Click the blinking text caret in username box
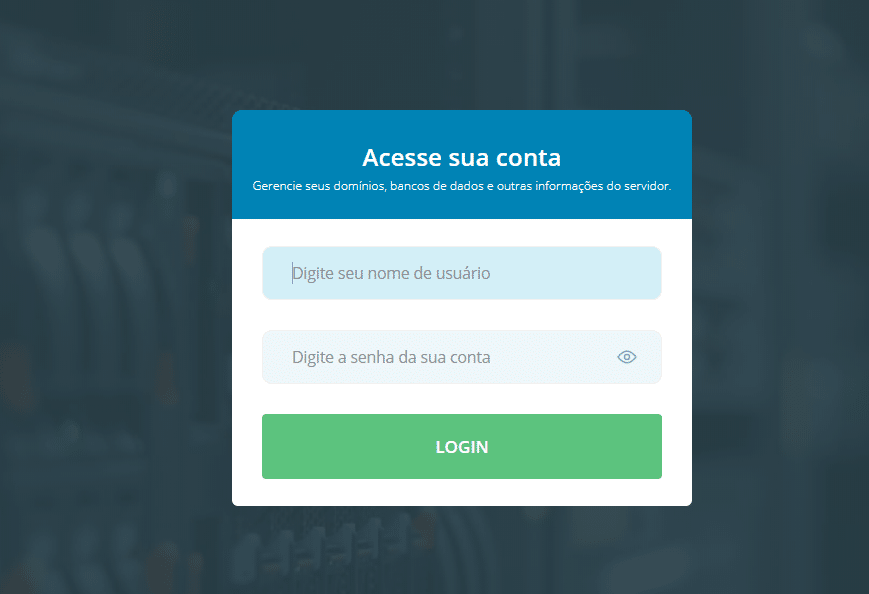Viewport: 869px width, 594px height. tap(293, 273)
